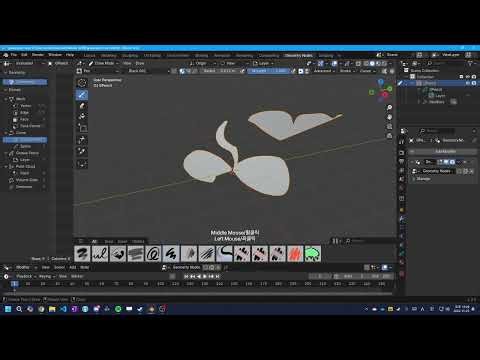Click the viewport pan hand gizmo
Screen dimensions: 480x360
click(389, 117)
